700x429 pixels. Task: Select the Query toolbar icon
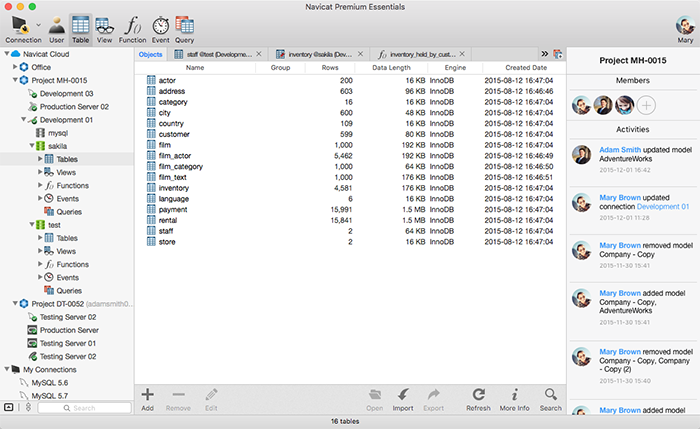pyautogui.click(x=184, y=29)
